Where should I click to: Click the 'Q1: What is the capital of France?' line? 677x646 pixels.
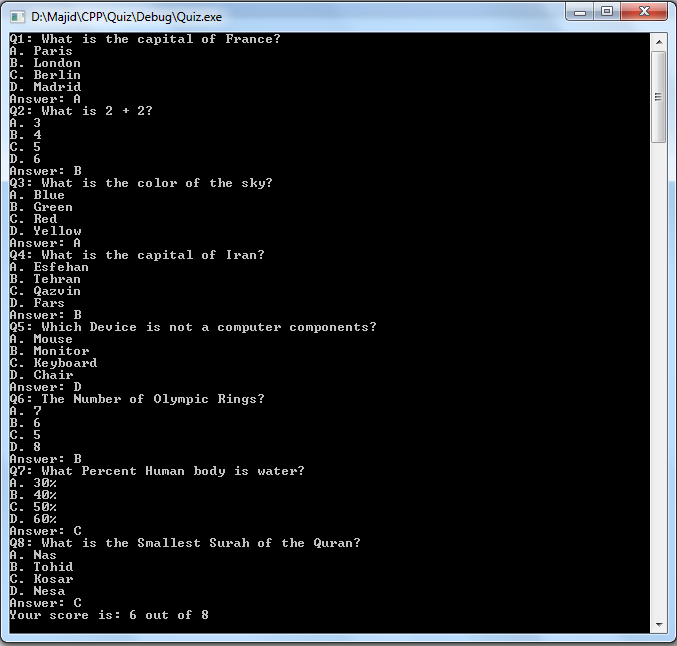point(145,39)
